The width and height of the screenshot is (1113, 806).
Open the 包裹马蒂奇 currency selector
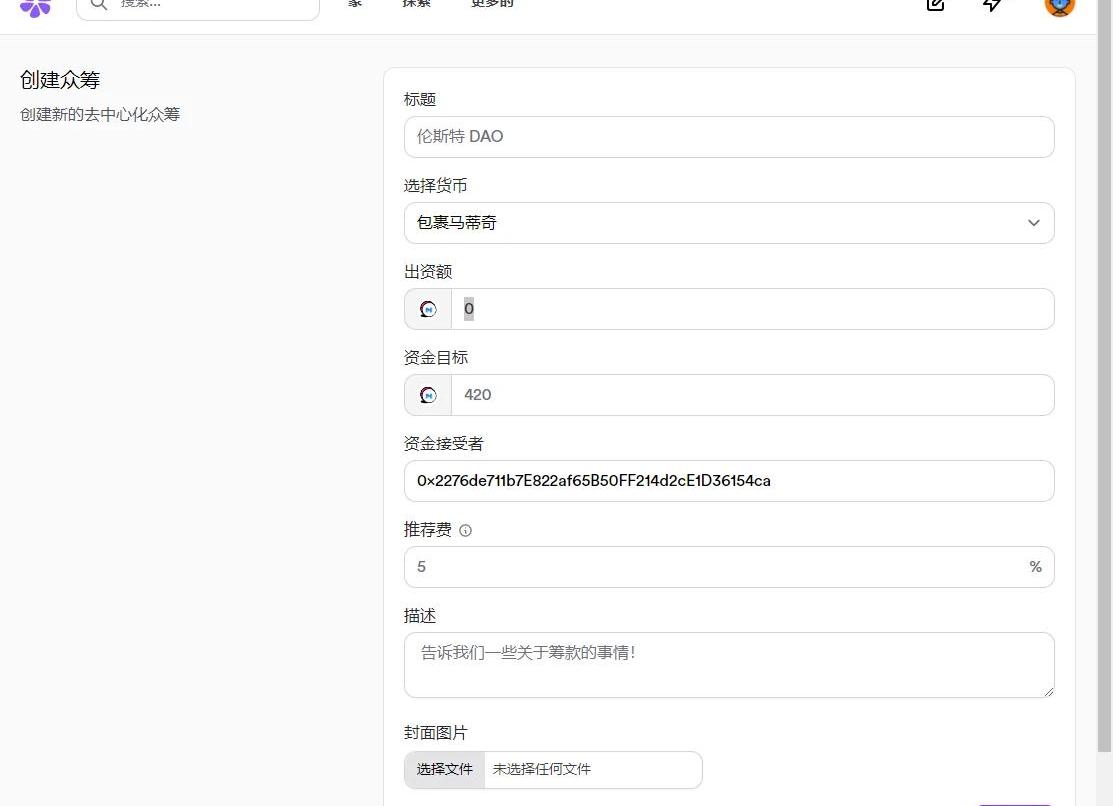tap(700, 223)
